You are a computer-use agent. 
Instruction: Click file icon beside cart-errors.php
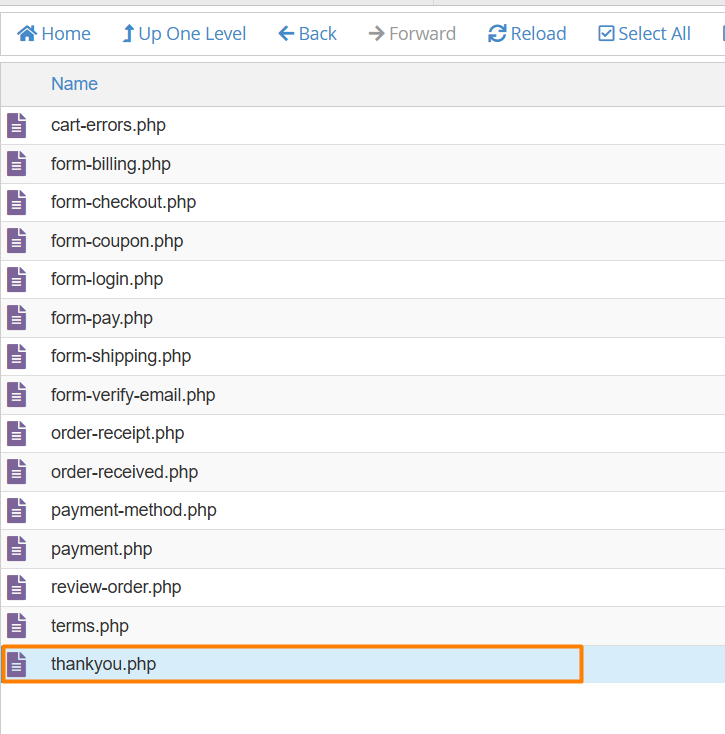point(16,126)
